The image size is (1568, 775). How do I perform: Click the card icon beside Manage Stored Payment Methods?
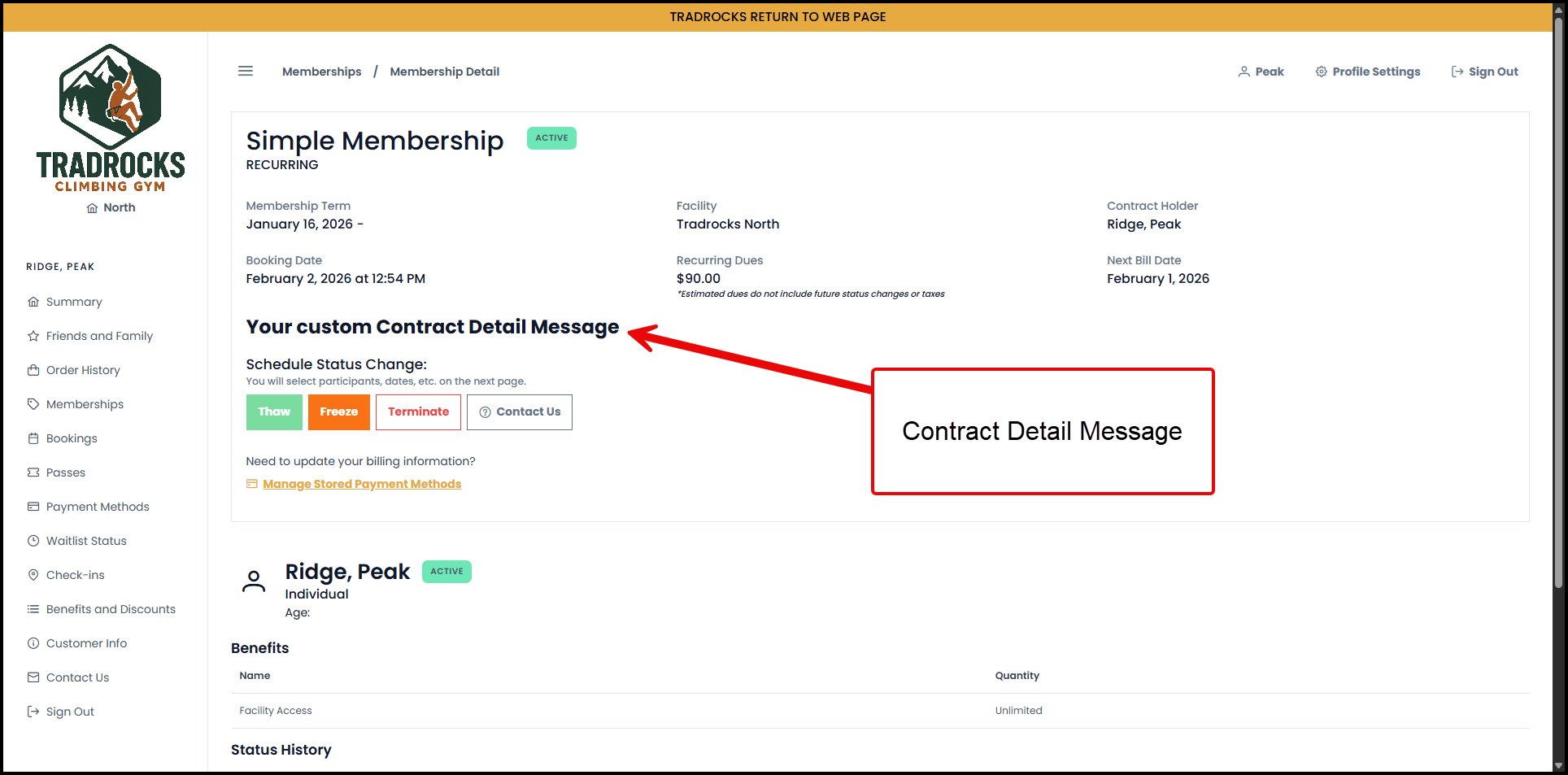pos(252,484)
